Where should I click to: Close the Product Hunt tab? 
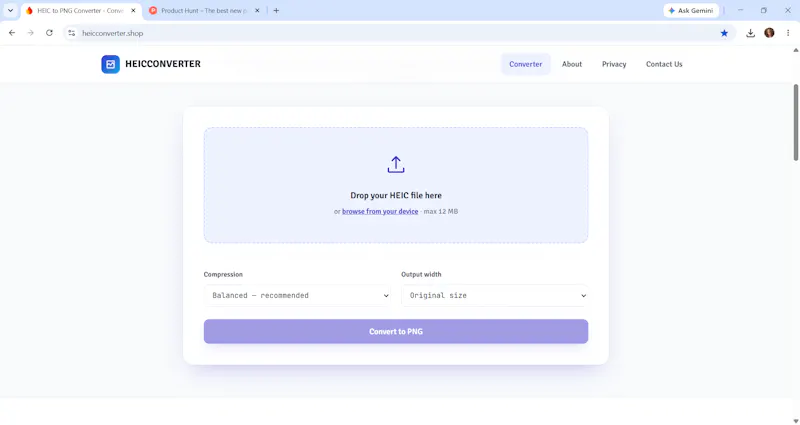pos(257,11)
